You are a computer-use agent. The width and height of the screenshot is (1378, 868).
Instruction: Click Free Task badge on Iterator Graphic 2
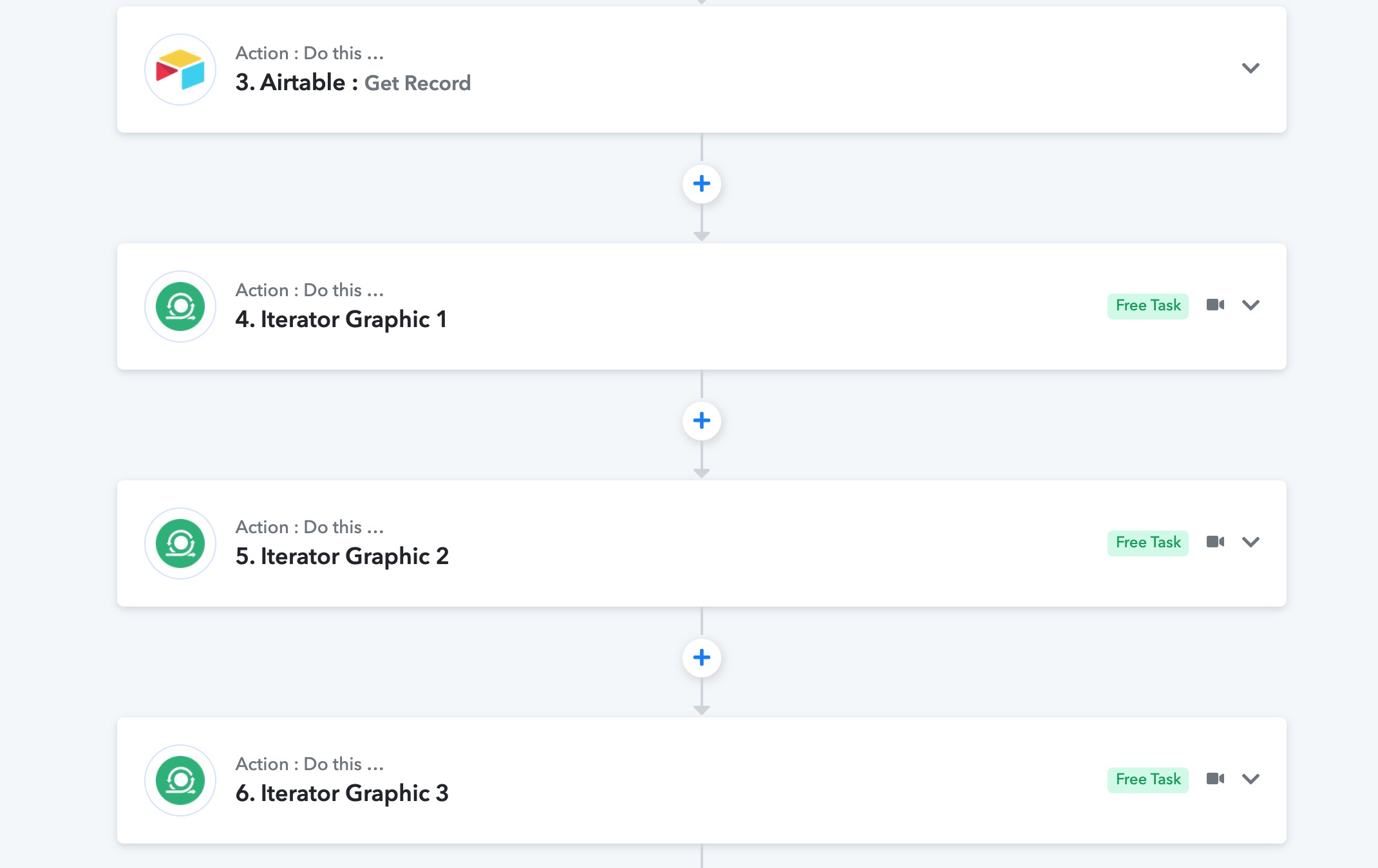point(1148,543)
